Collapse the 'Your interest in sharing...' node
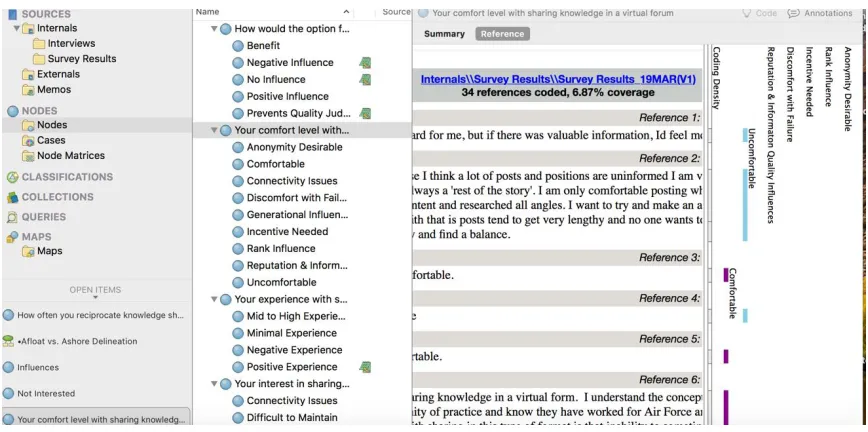 [214, 384]
